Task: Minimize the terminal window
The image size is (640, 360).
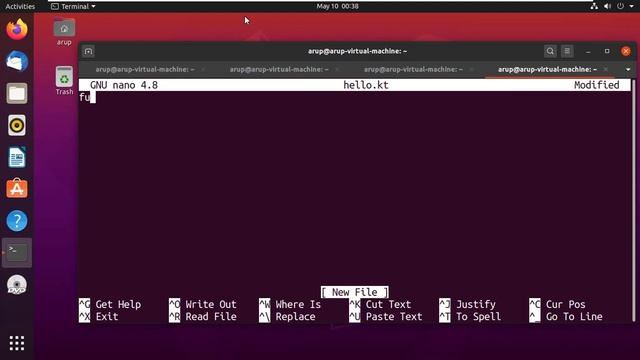Action: tap(588, 51)
